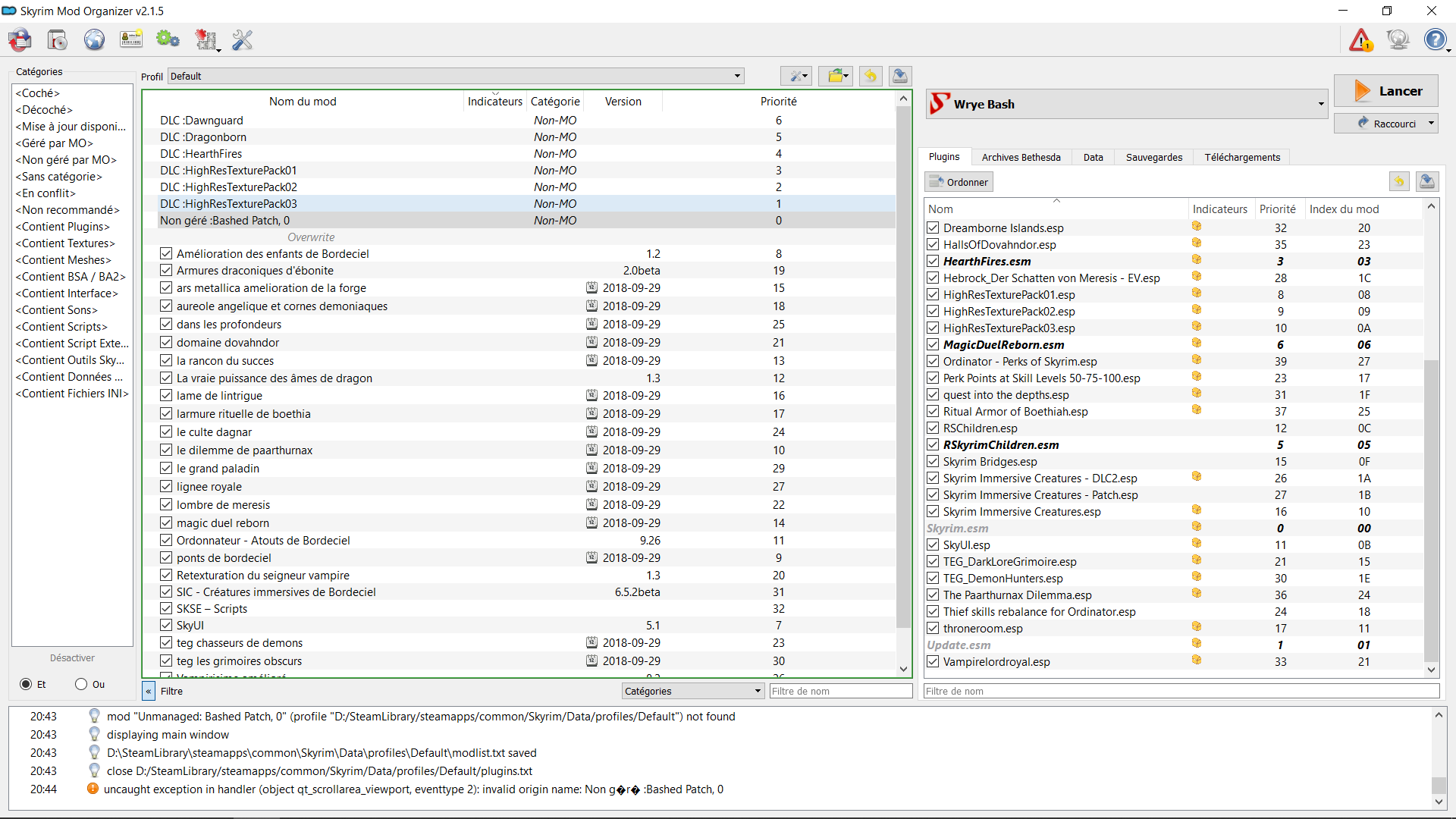Open the Default profile dropdown
Screen dimensions: 1456x819
pos(455,76)
